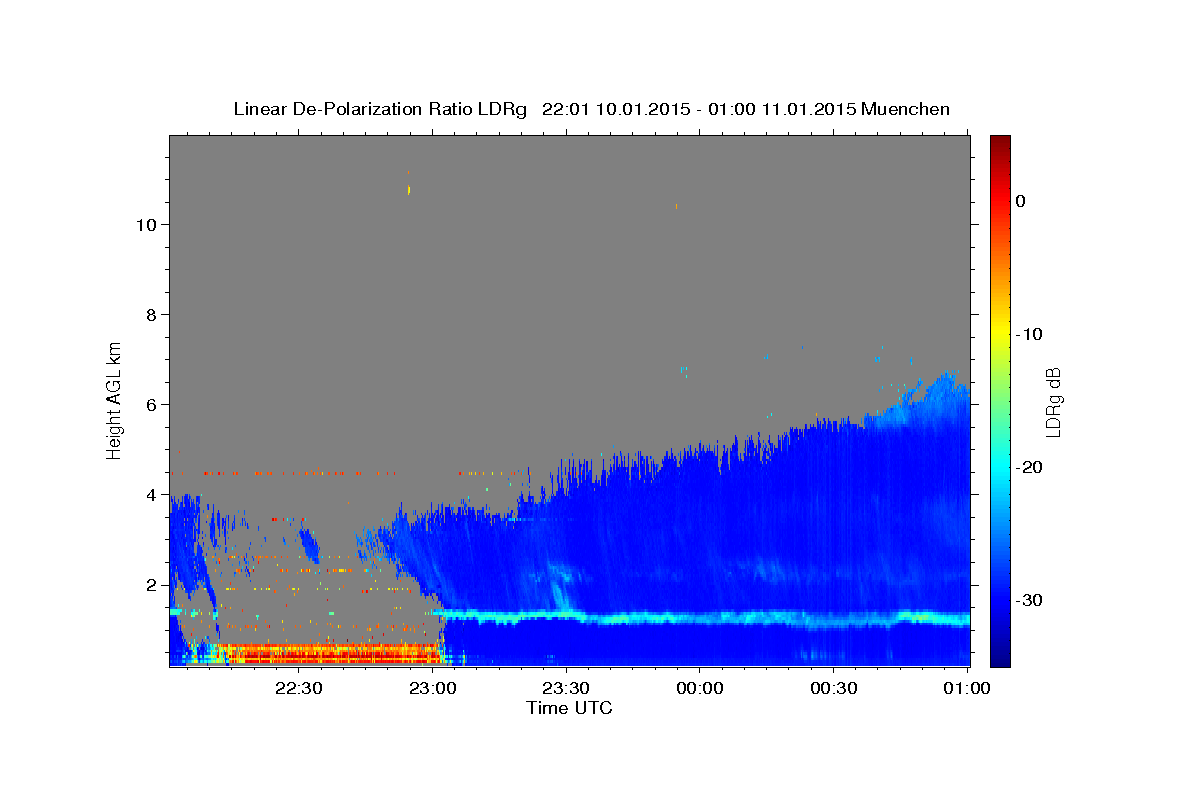Click the dark red top of the colorbar
The image size is (1200, 800).
(1000, 145)
